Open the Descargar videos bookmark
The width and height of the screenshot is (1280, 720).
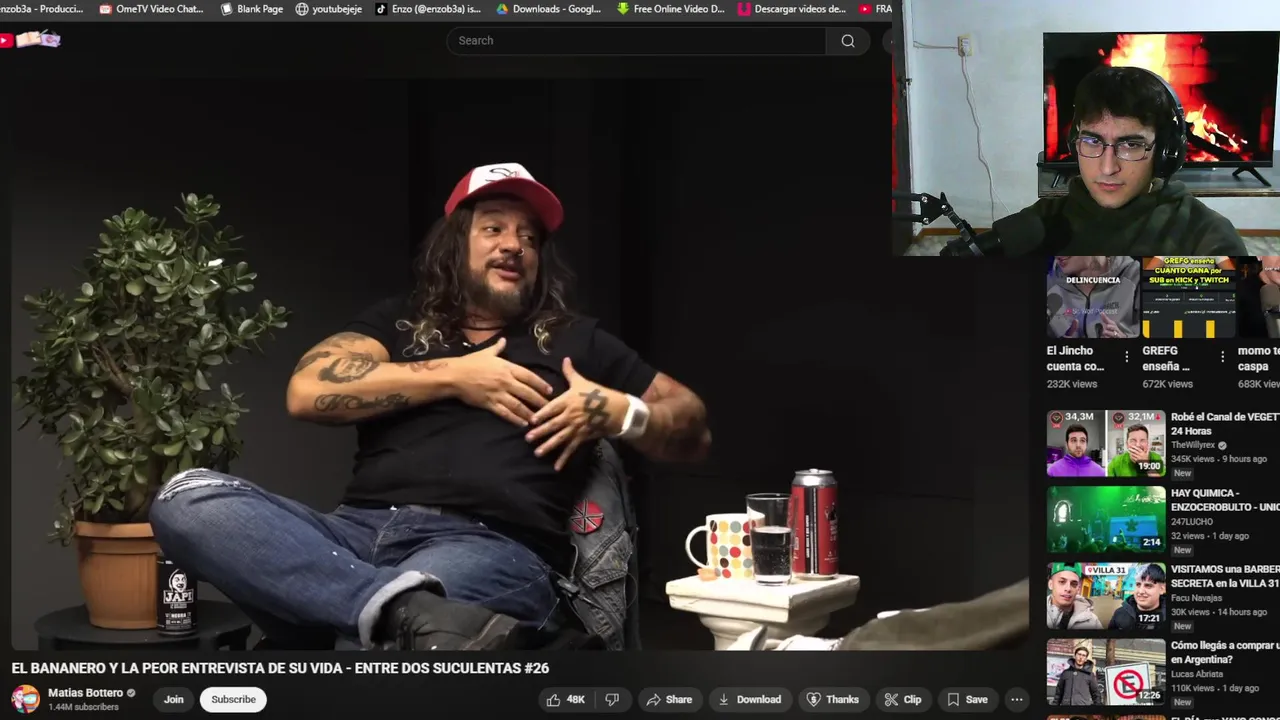[x=792, y=9]
